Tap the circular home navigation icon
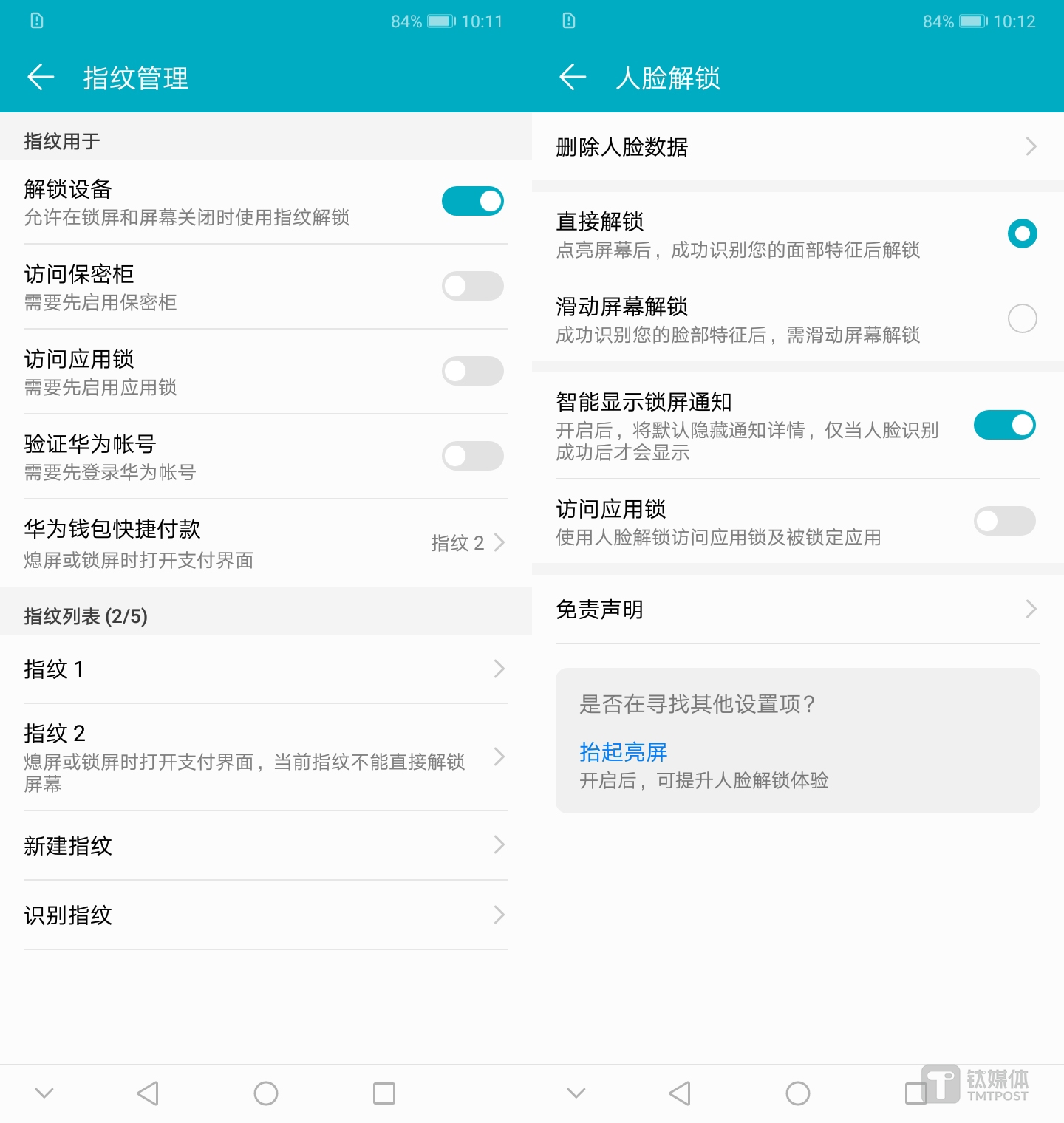 pyautogui.click(x=266, y=1094)
